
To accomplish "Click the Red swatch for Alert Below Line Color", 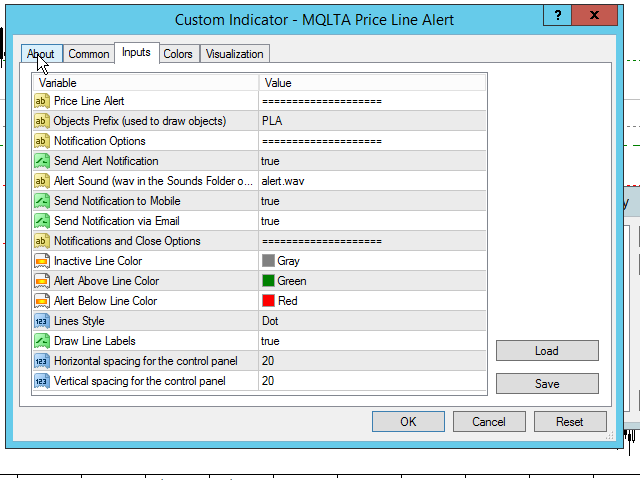I will pos(268,300).
